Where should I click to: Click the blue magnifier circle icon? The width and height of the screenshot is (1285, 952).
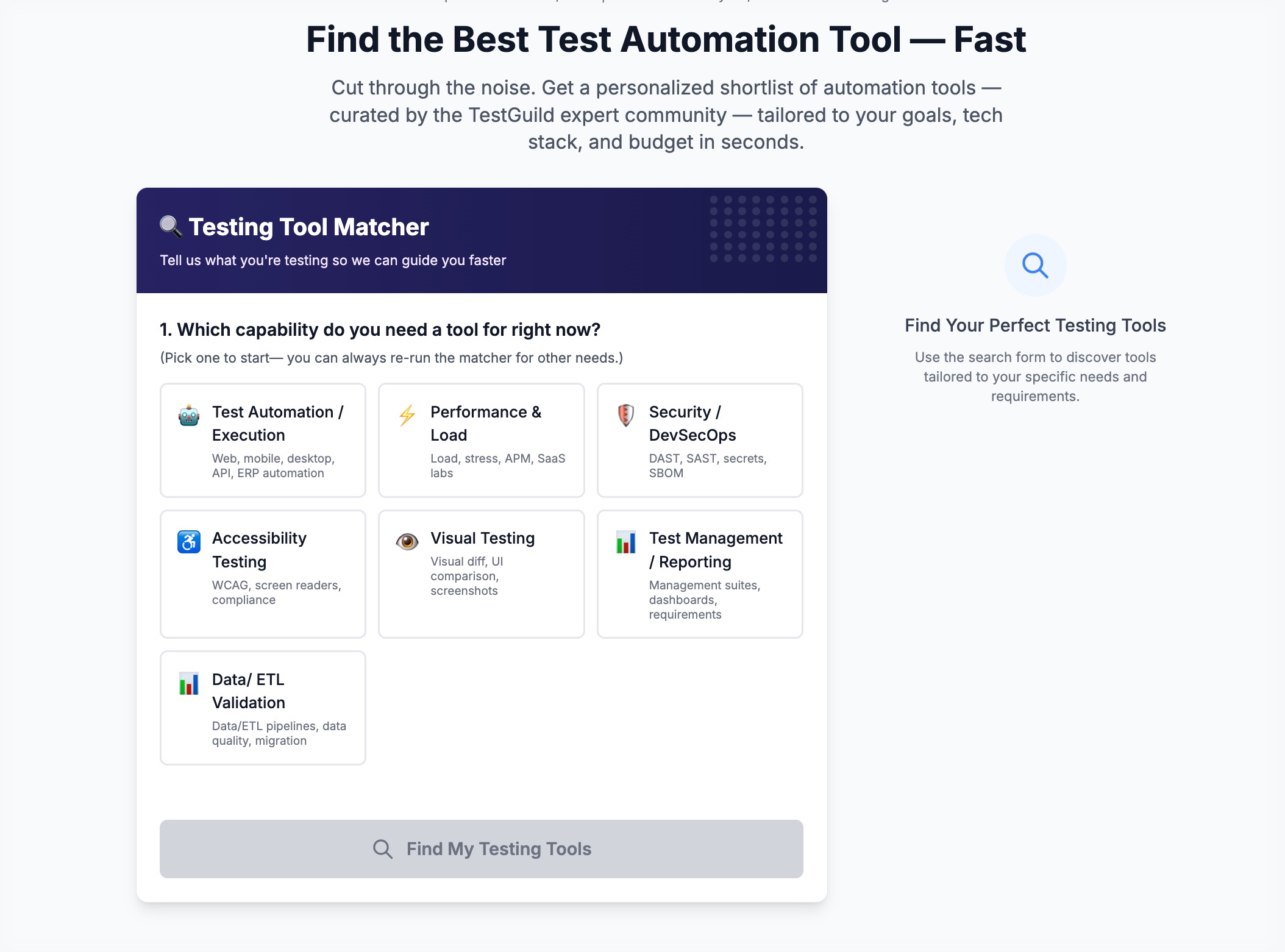1035,266
